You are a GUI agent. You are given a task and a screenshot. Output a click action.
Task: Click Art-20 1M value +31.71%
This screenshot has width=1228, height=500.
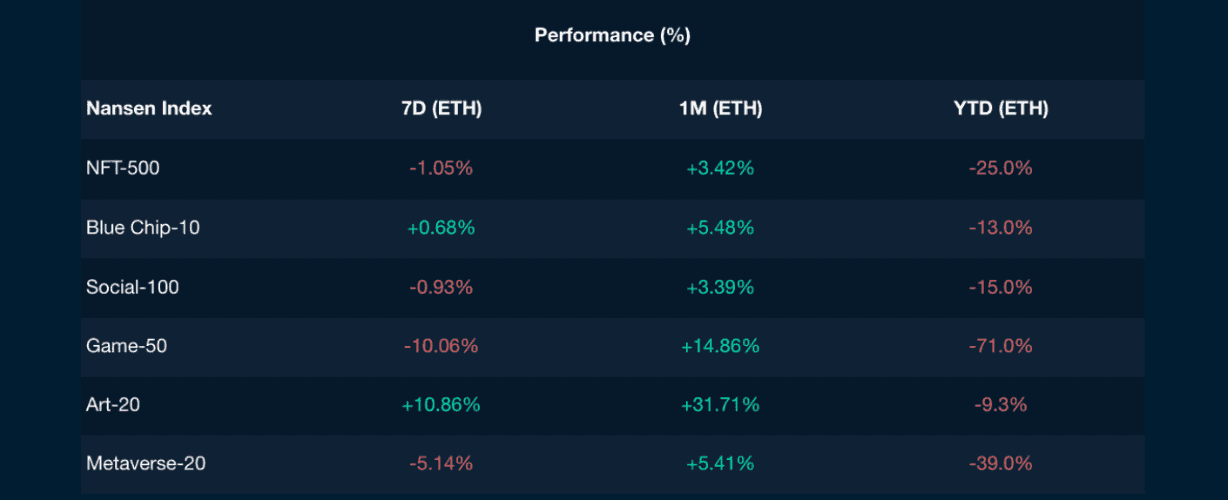tap(720, 405)
